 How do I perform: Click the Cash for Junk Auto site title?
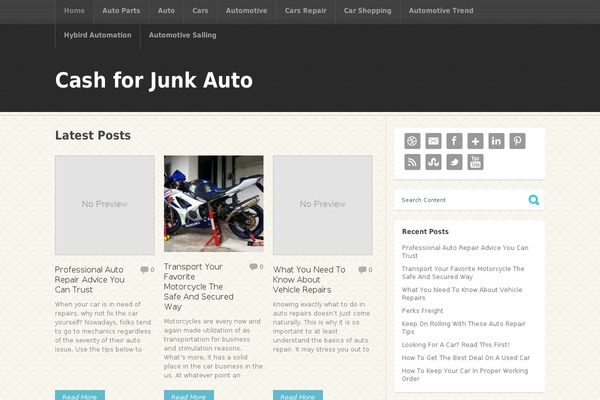click(154, 80)
